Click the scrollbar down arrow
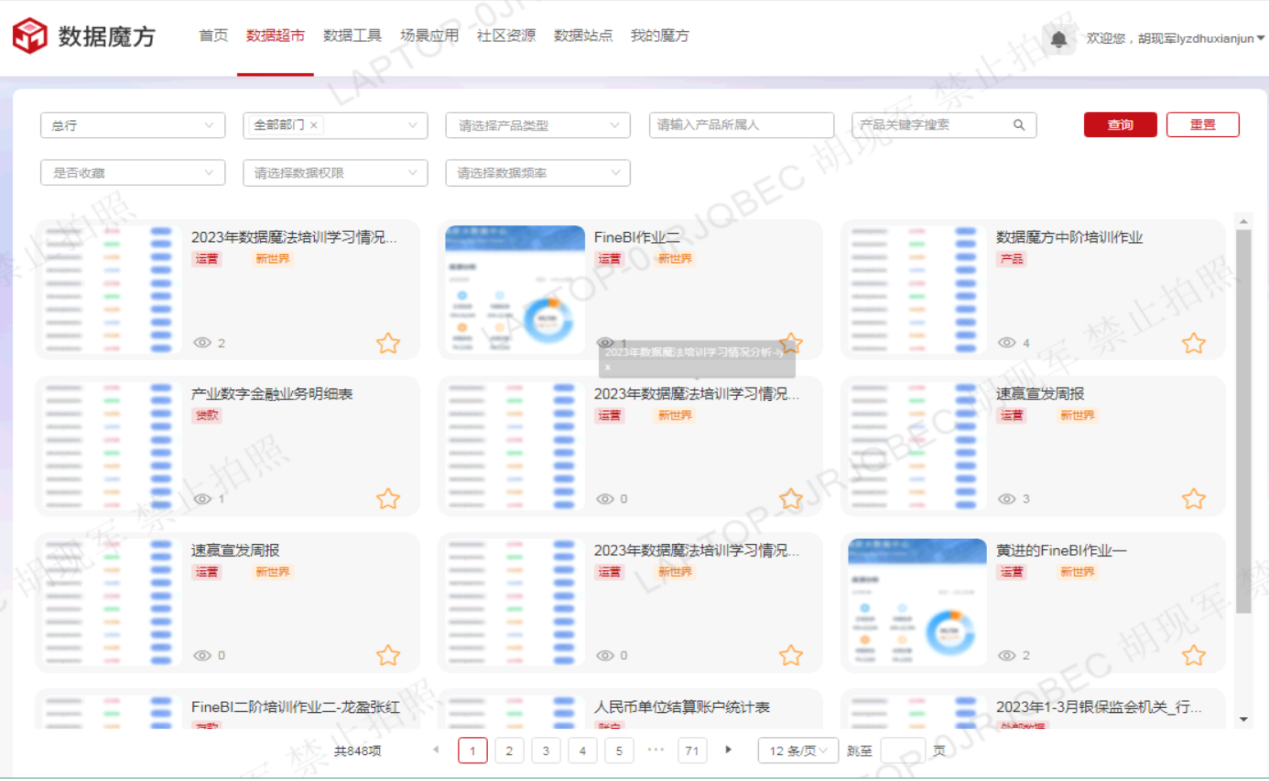The image size is (1269, 781). pyautogui.click(x=1243, y=719)
